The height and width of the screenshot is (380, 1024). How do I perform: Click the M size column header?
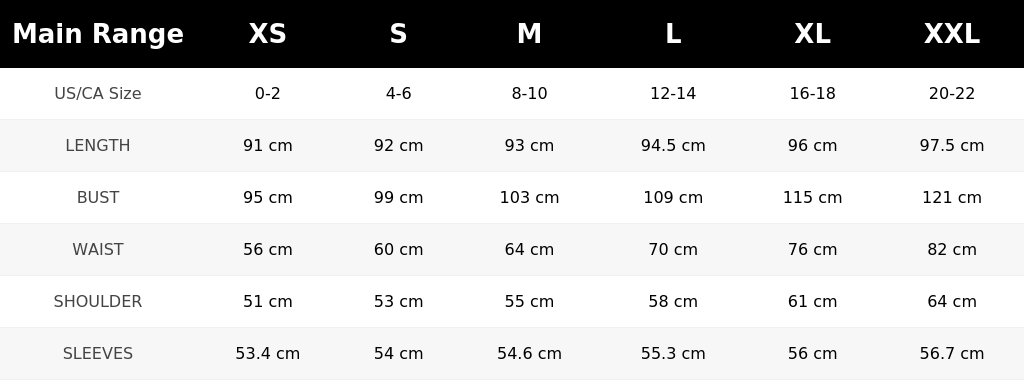coord(529,34)
